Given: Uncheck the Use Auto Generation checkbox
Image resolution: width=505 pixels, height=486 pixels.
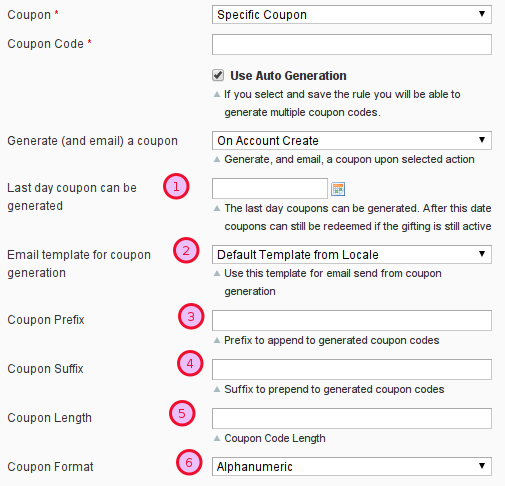Looking at the screenshot, I should click(x=218, y=75).
